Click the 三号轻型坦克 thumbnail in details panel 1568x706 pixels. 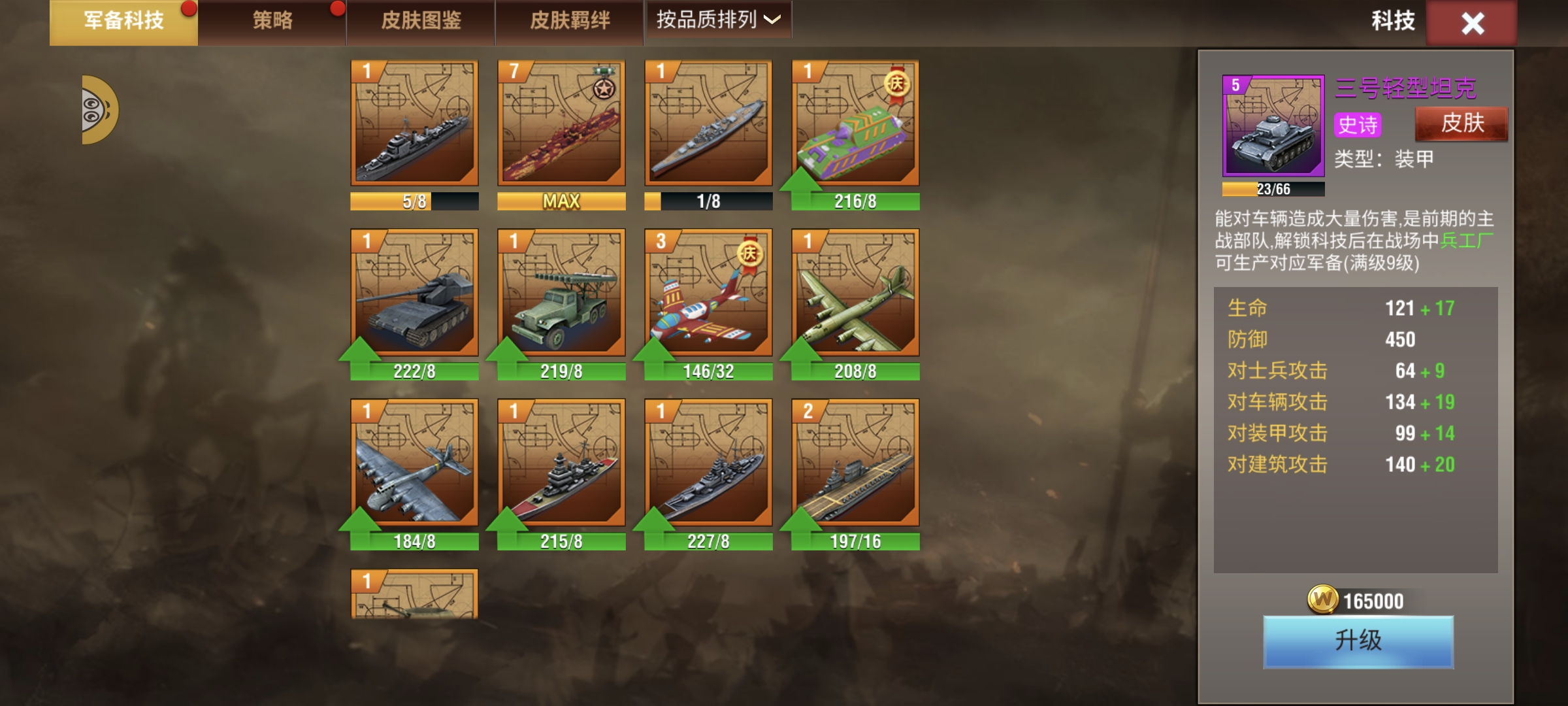(x=1273, y=126)
